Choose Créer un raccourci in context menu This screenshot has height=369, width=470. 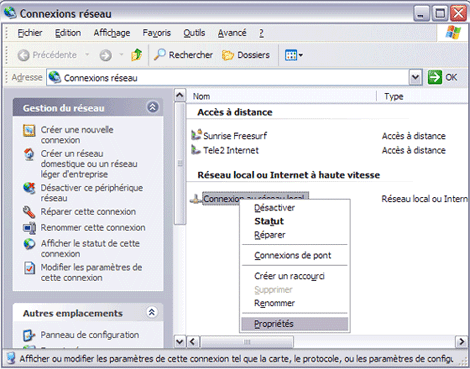(295, 276)
